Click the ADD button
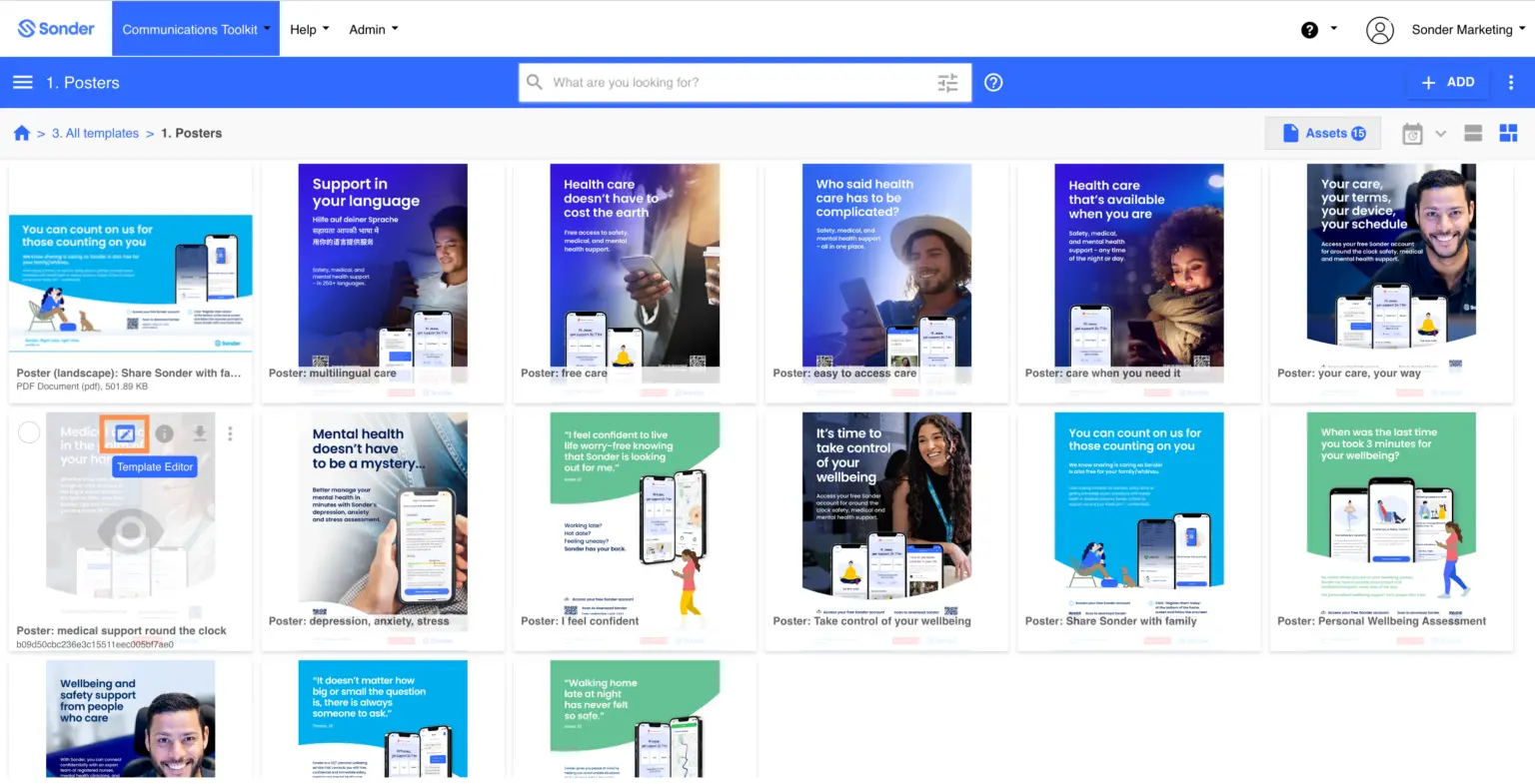This screenshot has height=784, width=1535. (1448, 82)
